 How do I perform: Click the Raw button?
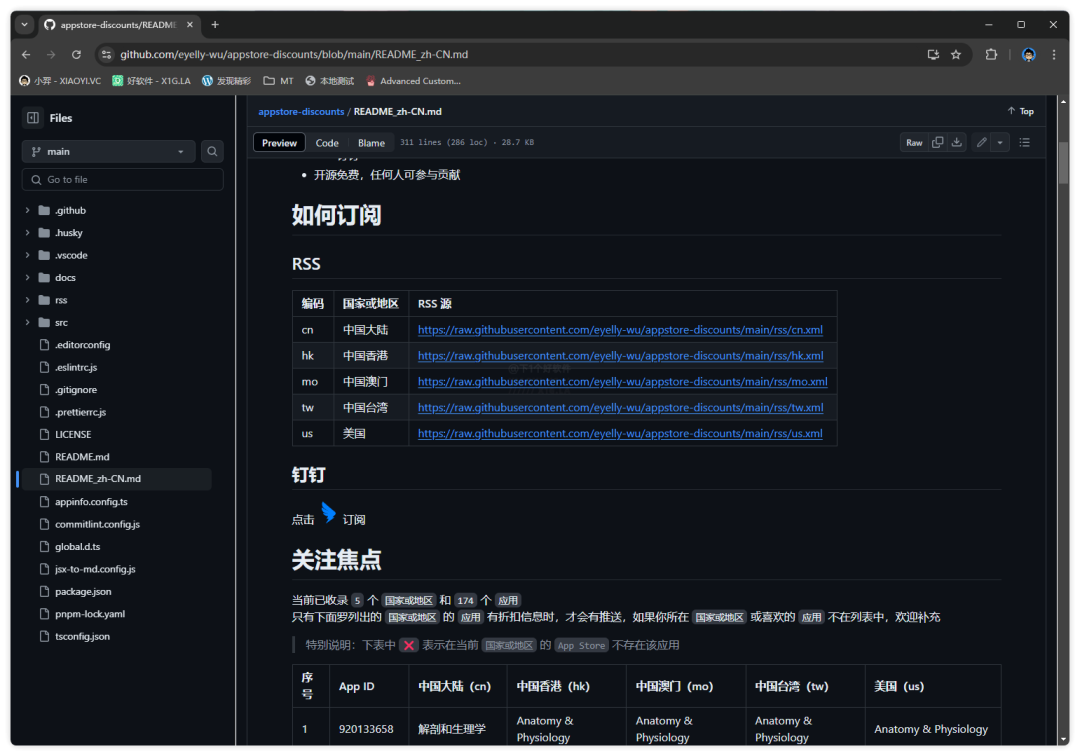(914, 143)
